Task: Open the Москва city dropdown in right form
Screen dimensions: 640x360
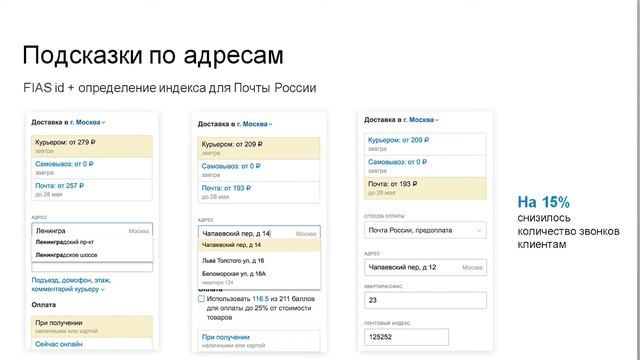Action: [x=420, y=120]
